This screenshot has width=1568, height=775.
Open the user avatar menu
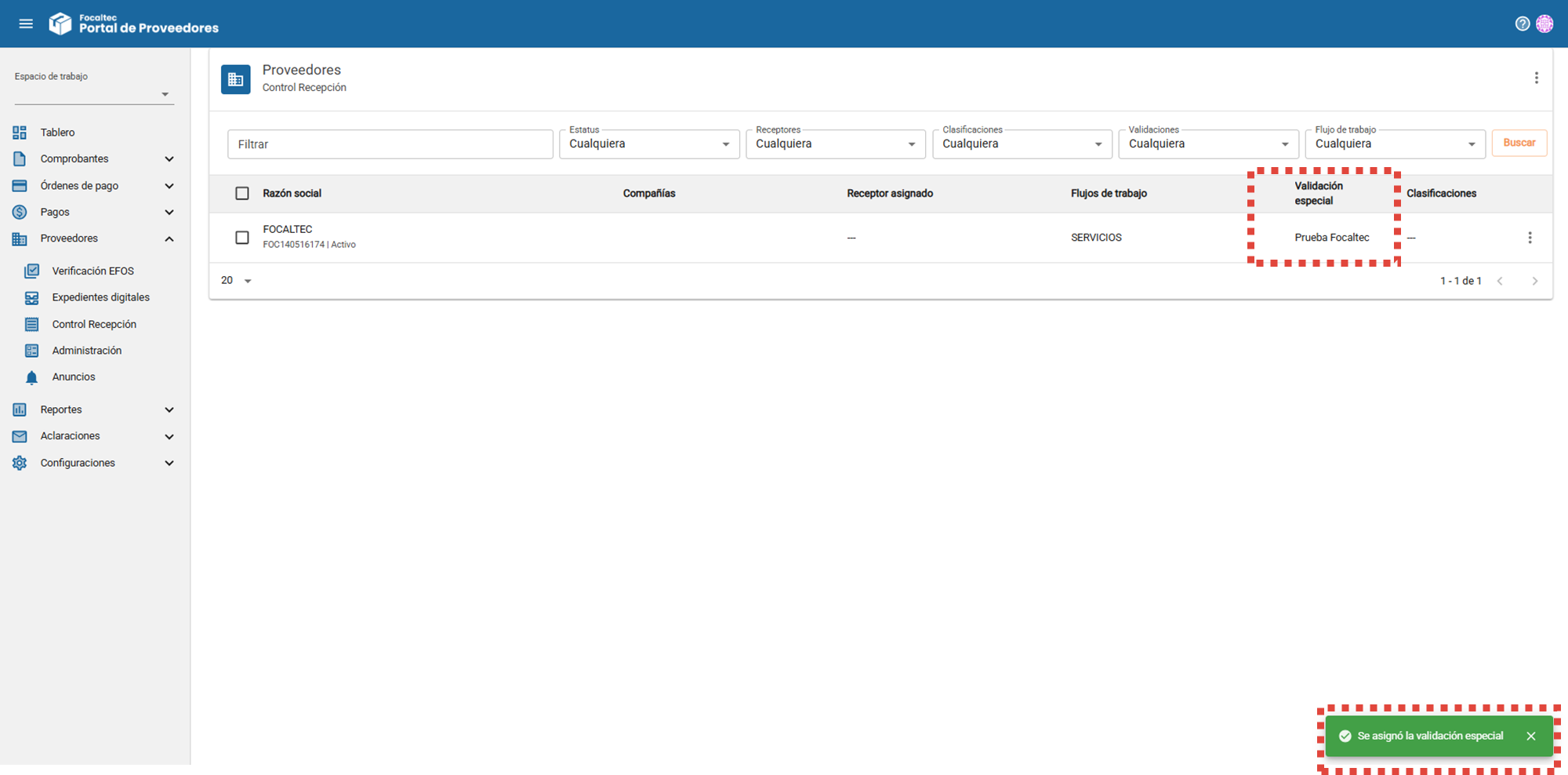tap(1544, 24)
